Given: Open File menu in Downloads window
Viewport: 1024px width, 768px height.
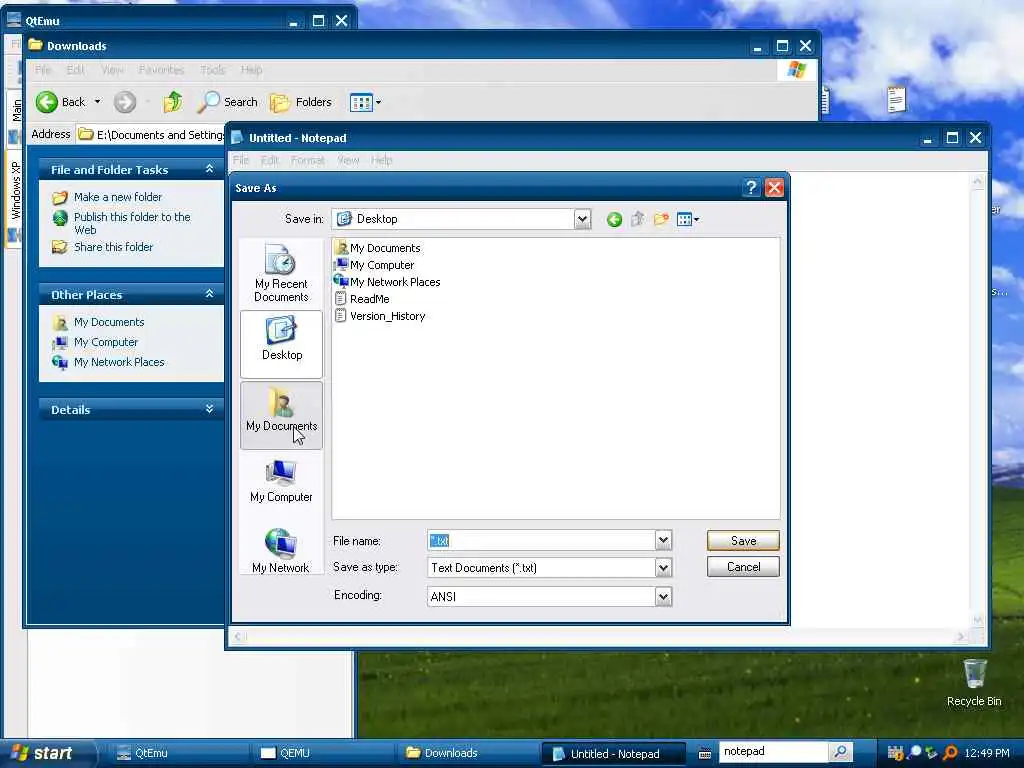Looking at the screenshot, I should pos(43,70).
